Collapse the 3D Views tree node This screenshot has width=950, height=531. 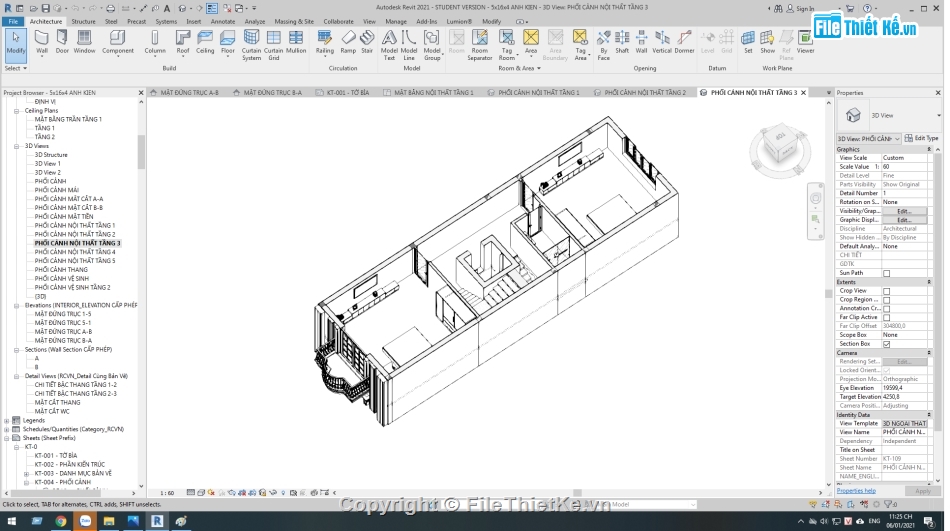tap(16, 146)
